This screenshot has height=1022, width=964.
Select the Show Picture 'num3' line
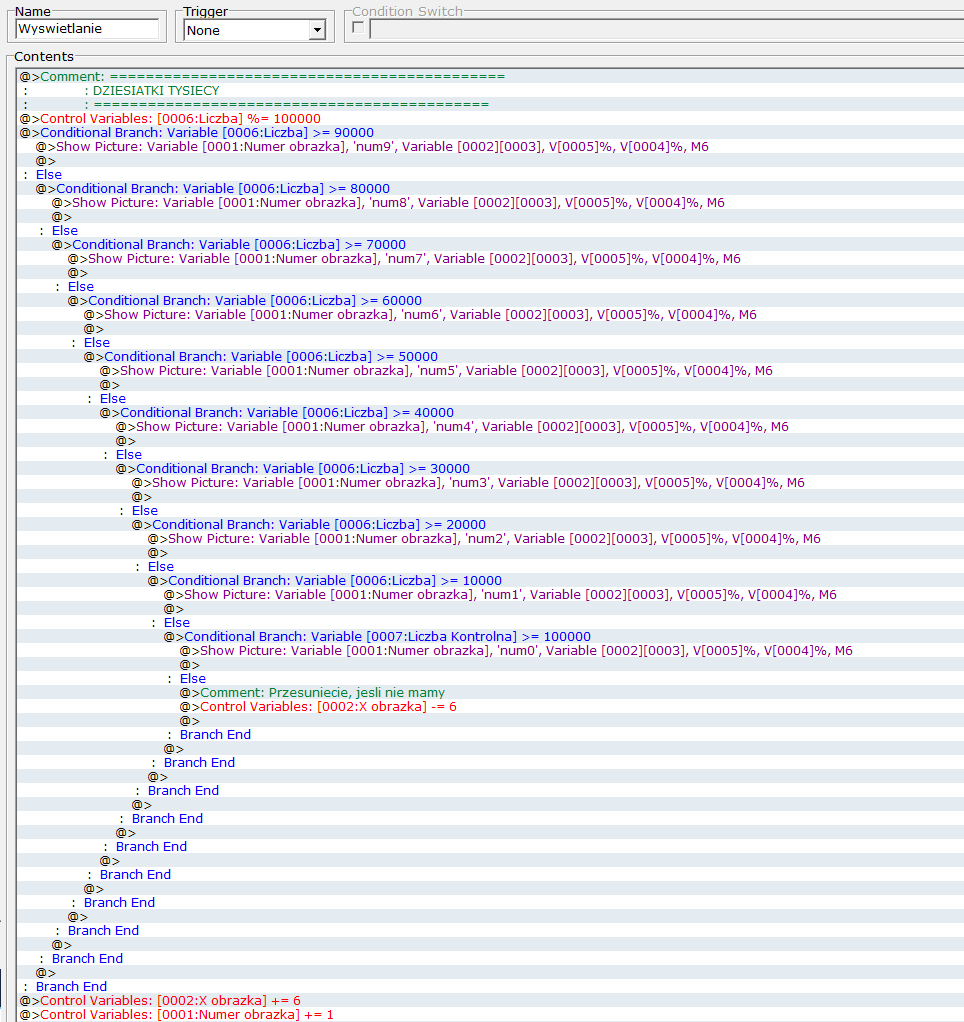pyautogui.click(x=468, y=483)
